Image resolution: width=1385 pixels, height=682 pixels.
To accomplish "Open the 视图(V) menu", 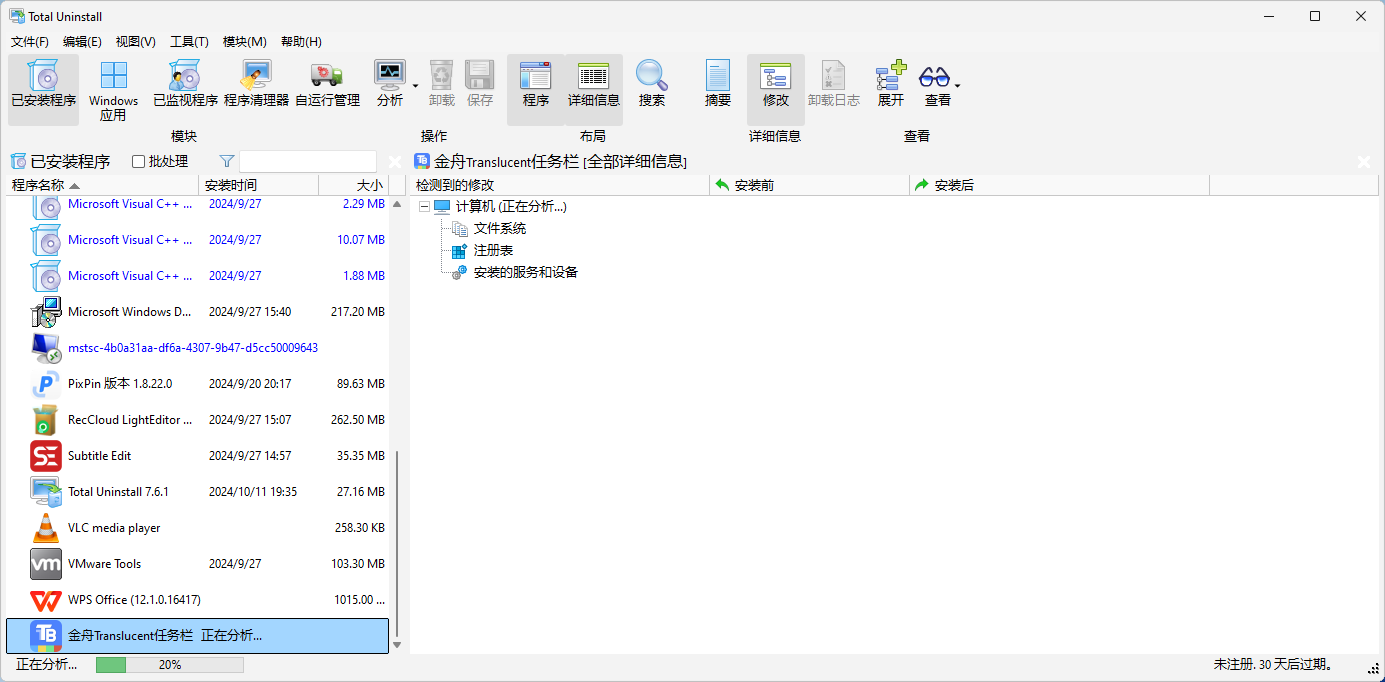I will pos(135,42).
